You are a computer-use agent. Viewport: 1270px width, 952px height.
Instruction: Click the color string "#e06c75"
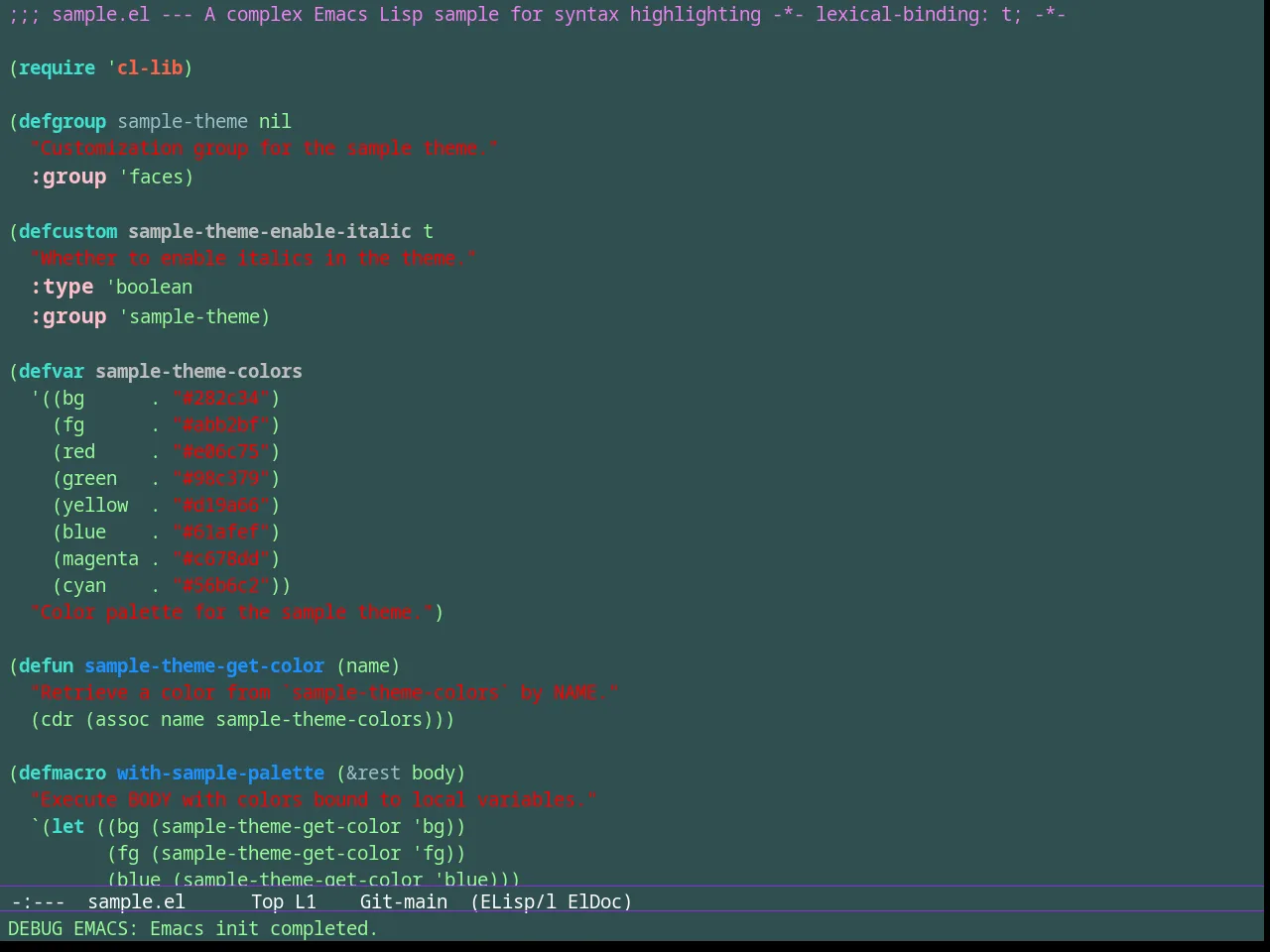(x=220, y=452)
